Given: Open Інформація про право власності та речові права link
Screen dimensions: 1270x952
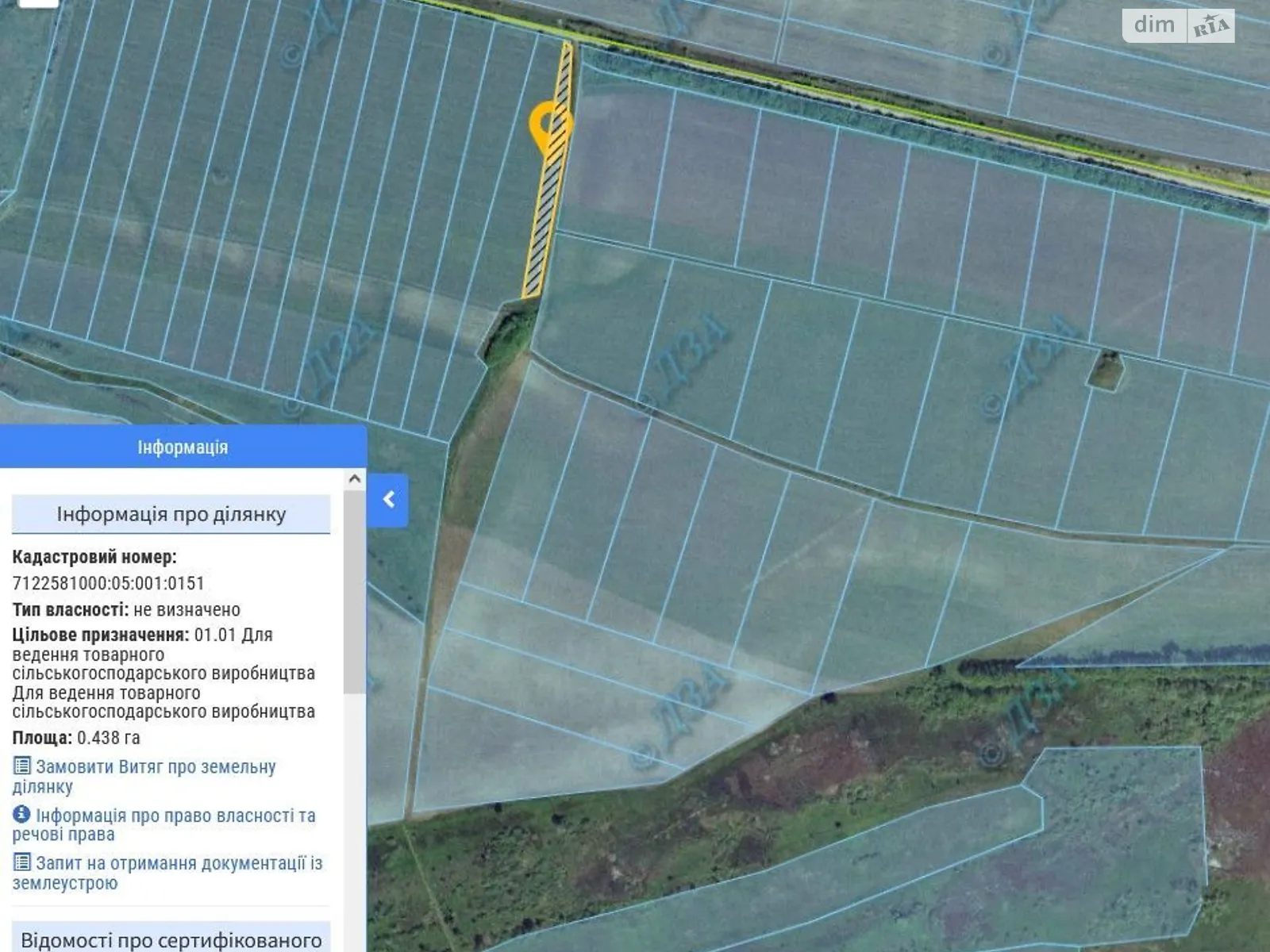Looking at the screenshot, I should click(x=175, y=816).
